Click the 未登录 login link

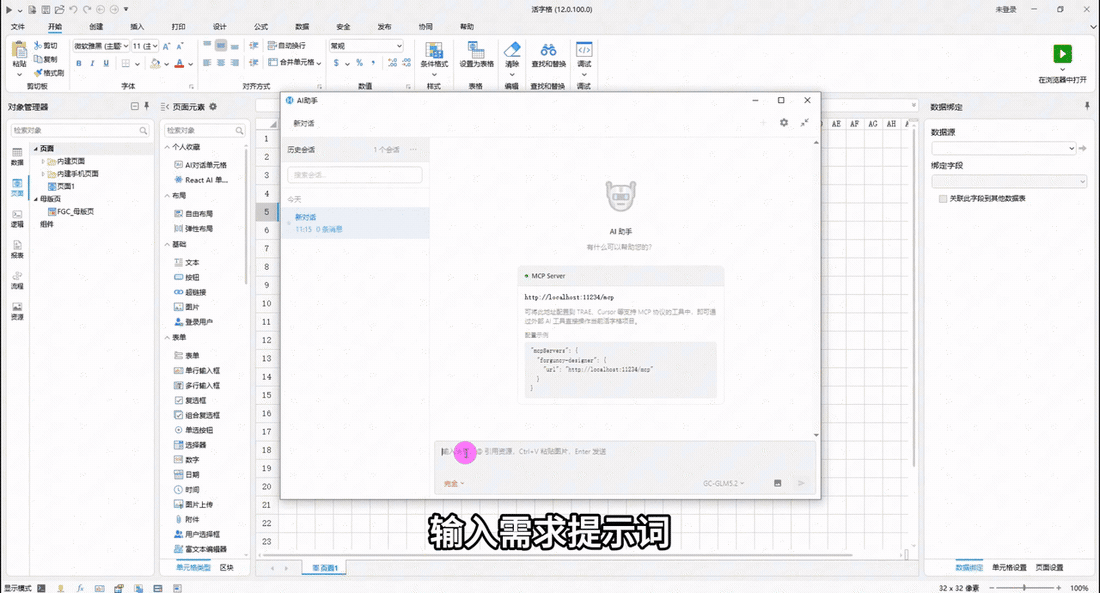tap(1006, 10)
